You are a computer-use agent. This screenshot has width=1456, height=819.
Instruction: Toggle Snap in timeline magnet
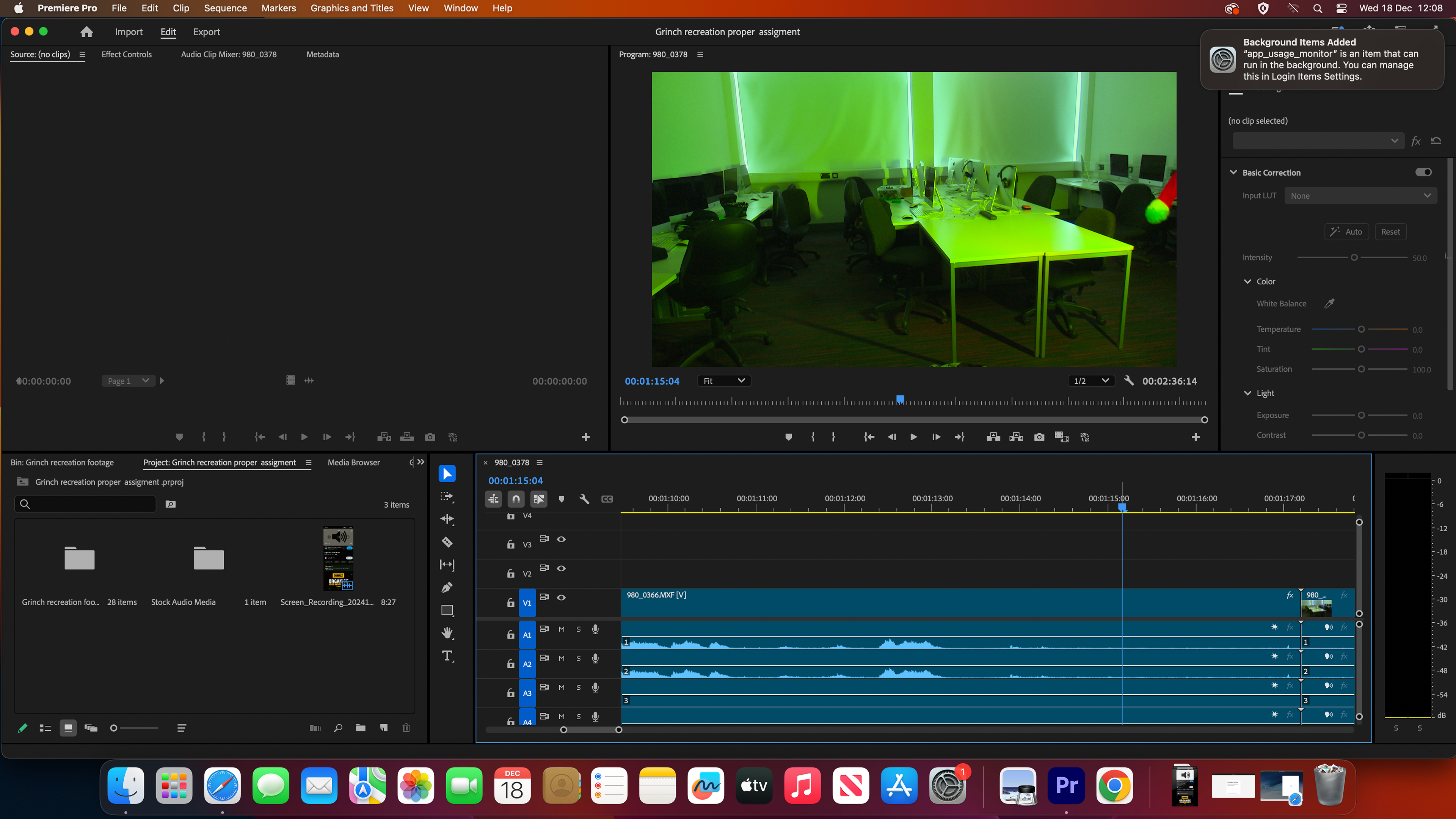pos(516,499)
